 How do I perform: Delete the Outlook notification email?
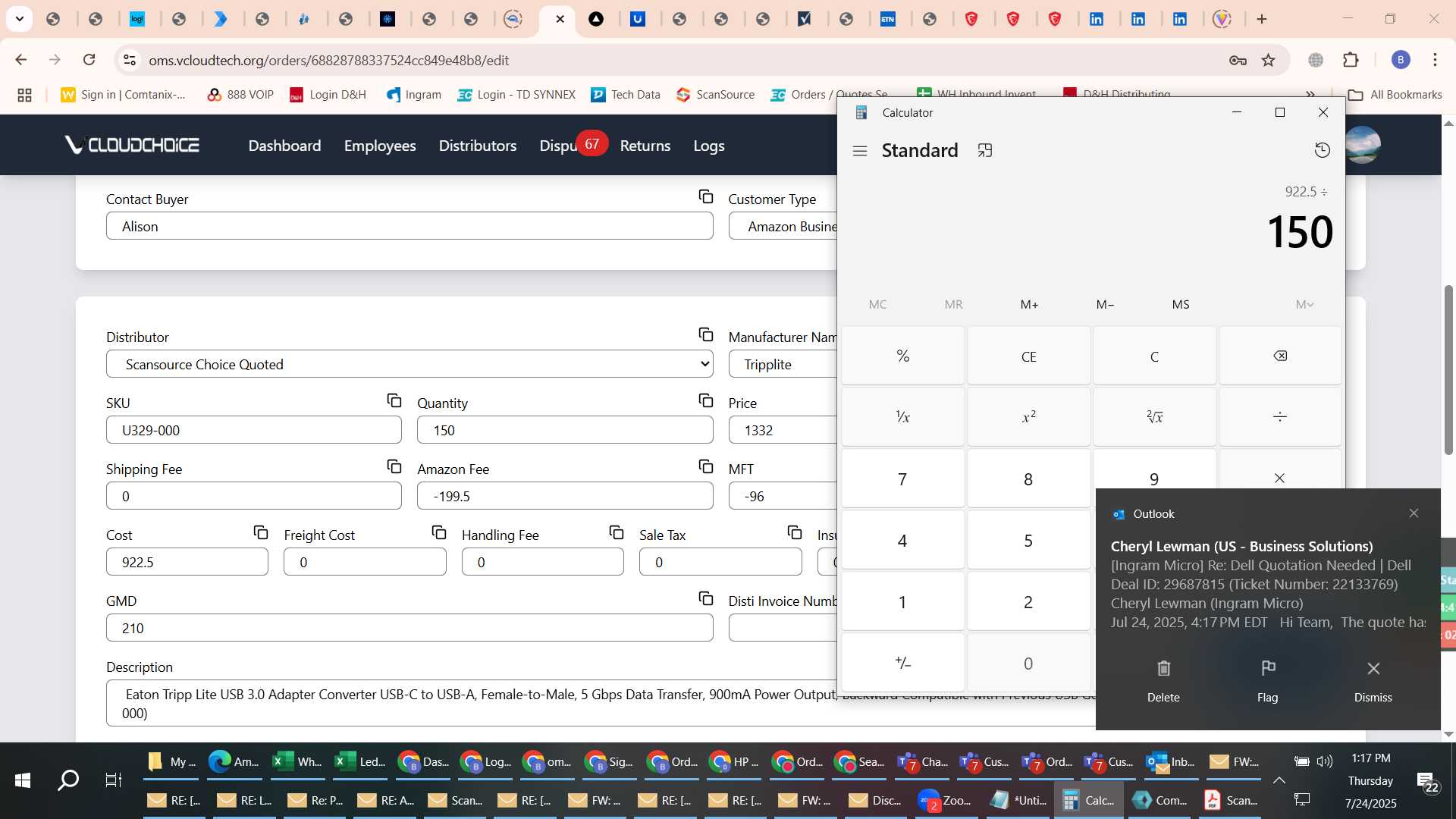tap(1163, 681)
